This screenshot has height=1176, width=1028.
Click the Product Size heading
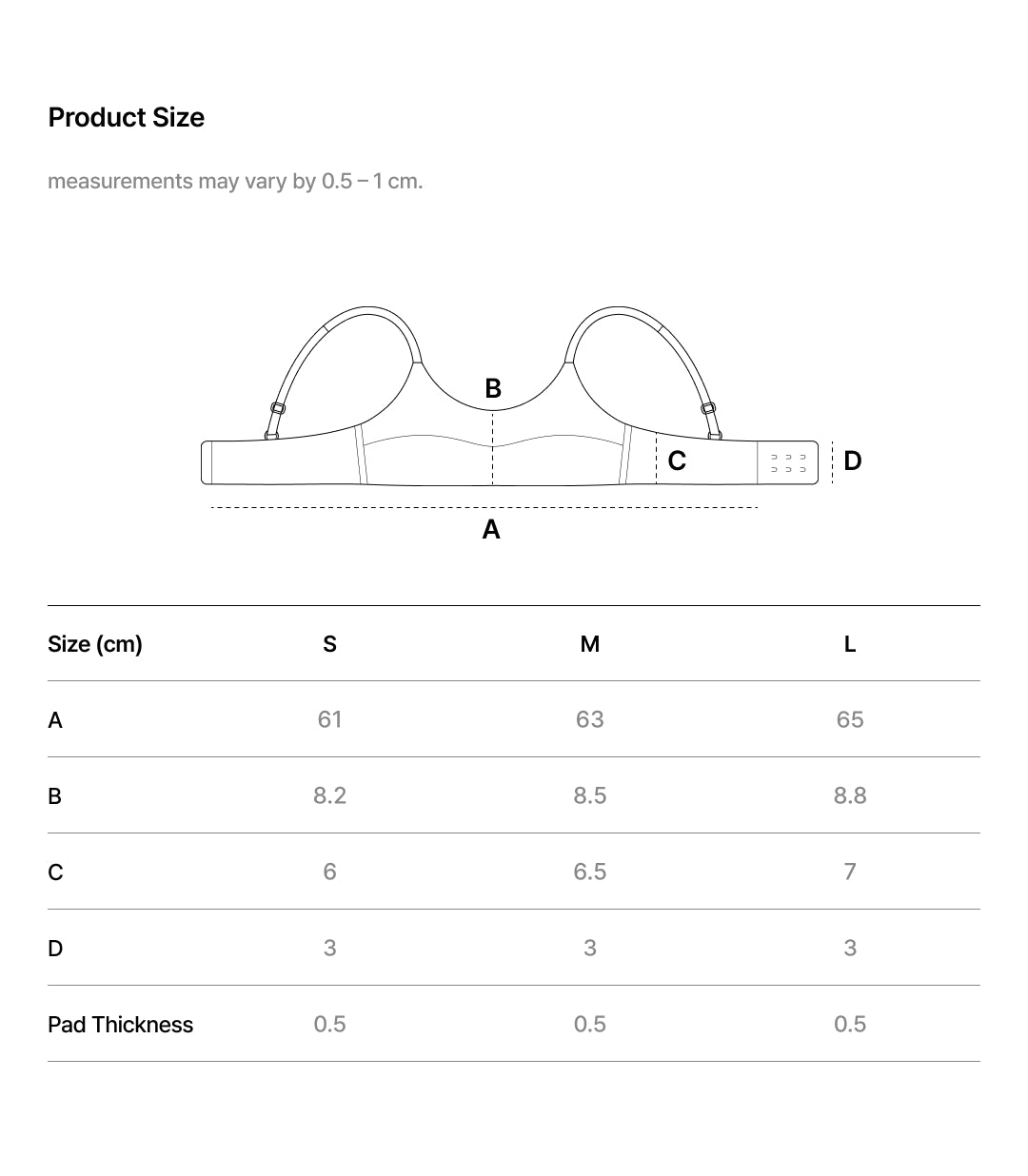[x=127, y=118]
